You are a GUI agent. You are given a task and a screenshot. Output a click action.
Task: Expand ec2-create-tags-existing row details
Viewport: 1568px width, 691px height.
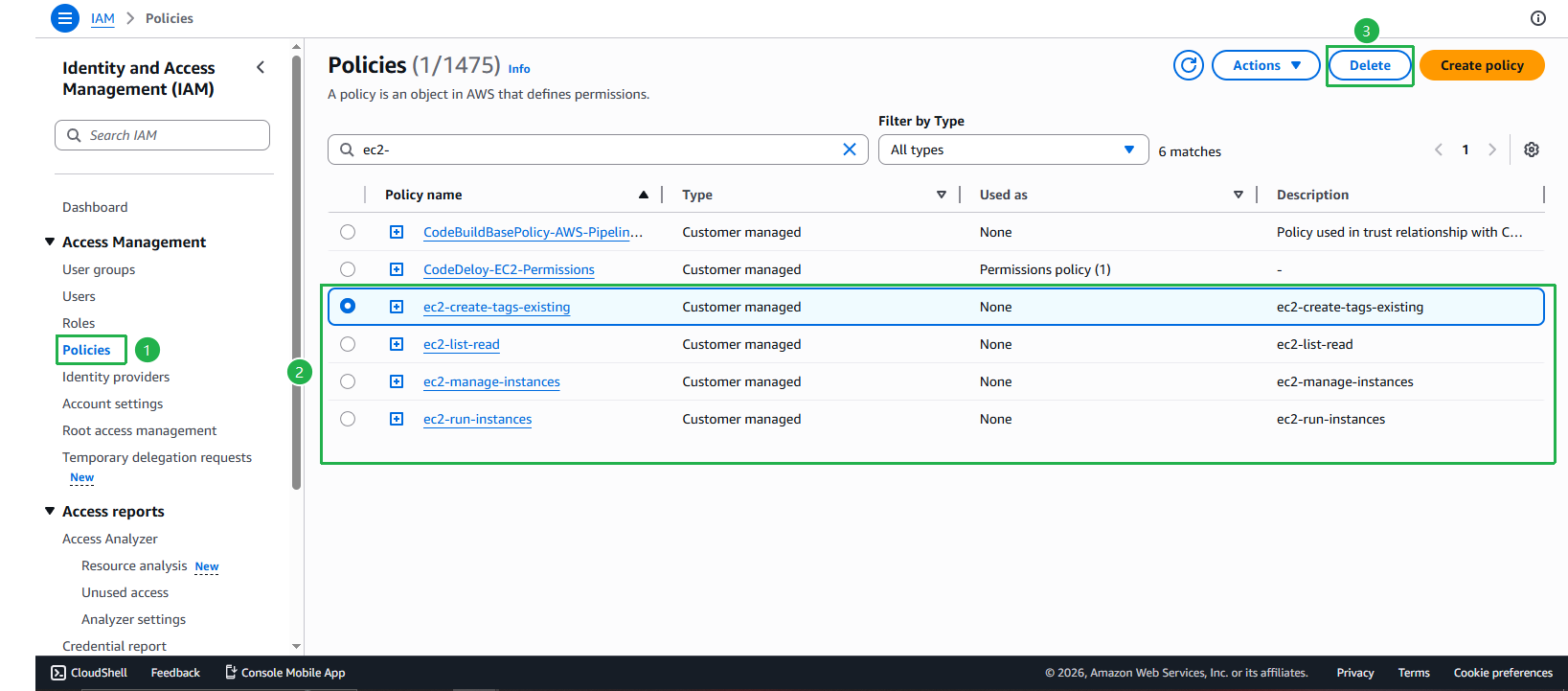click(397, 307)
